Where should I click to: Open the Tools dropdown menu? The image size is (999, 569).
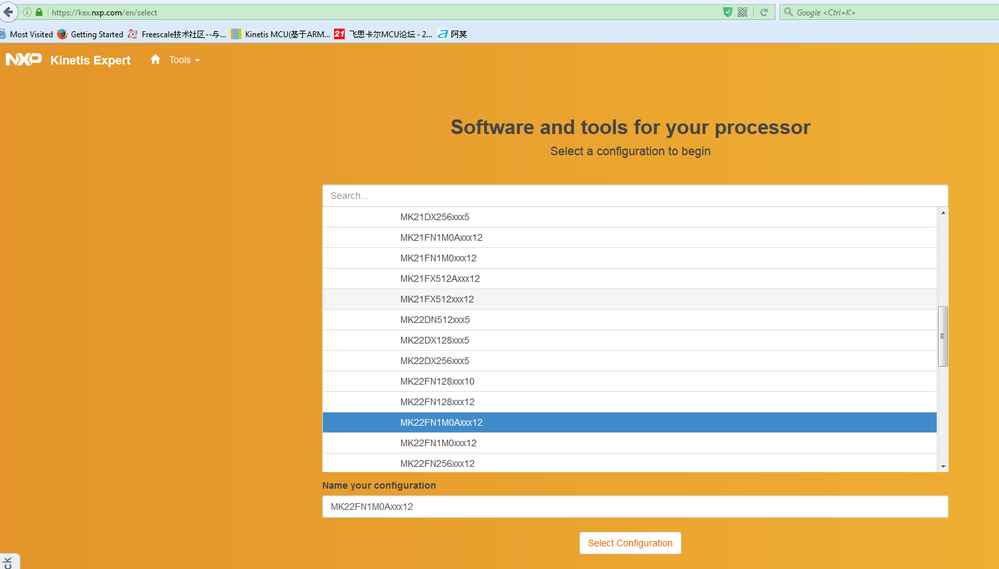click(184, 60)
